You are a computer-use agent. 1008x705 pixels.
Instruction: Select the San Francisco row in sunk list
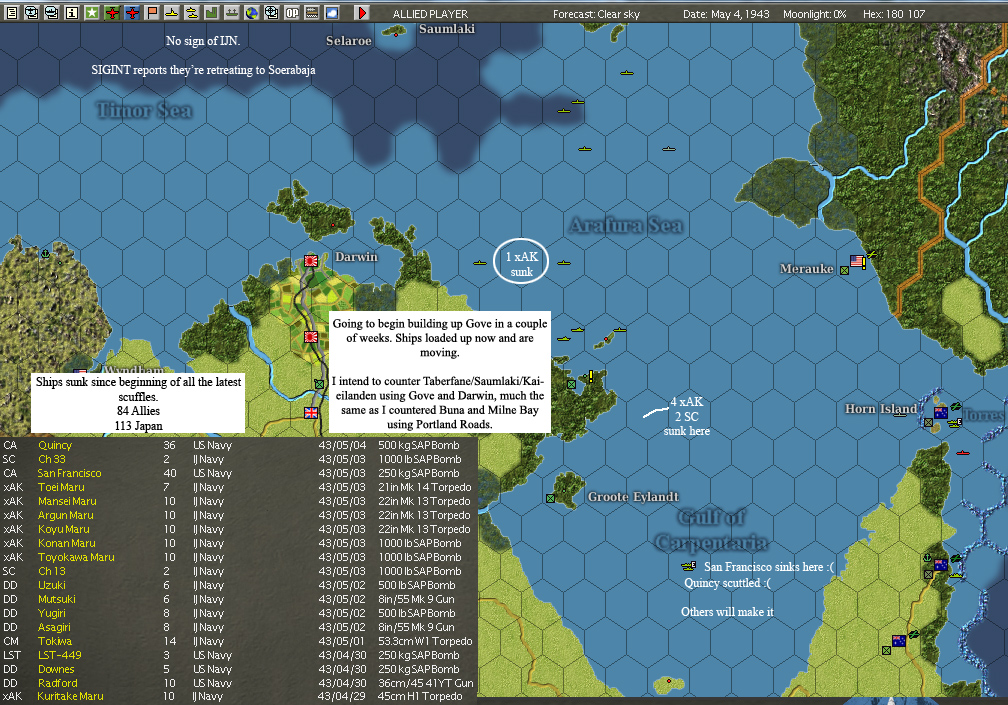pos(238,473)
